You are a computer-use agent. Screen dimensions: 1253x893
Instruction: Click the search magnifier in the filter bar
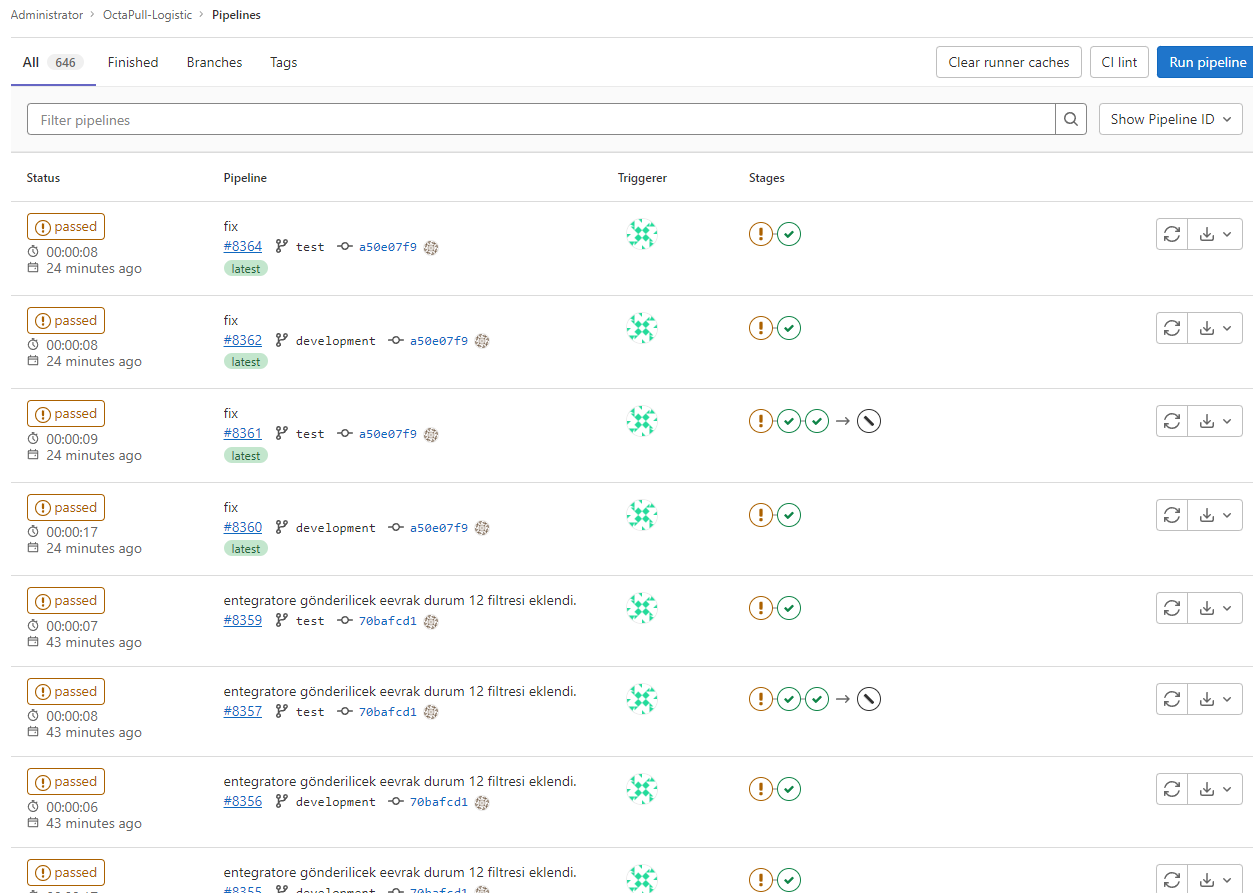pyautogui.click(x=1070, y=119)
